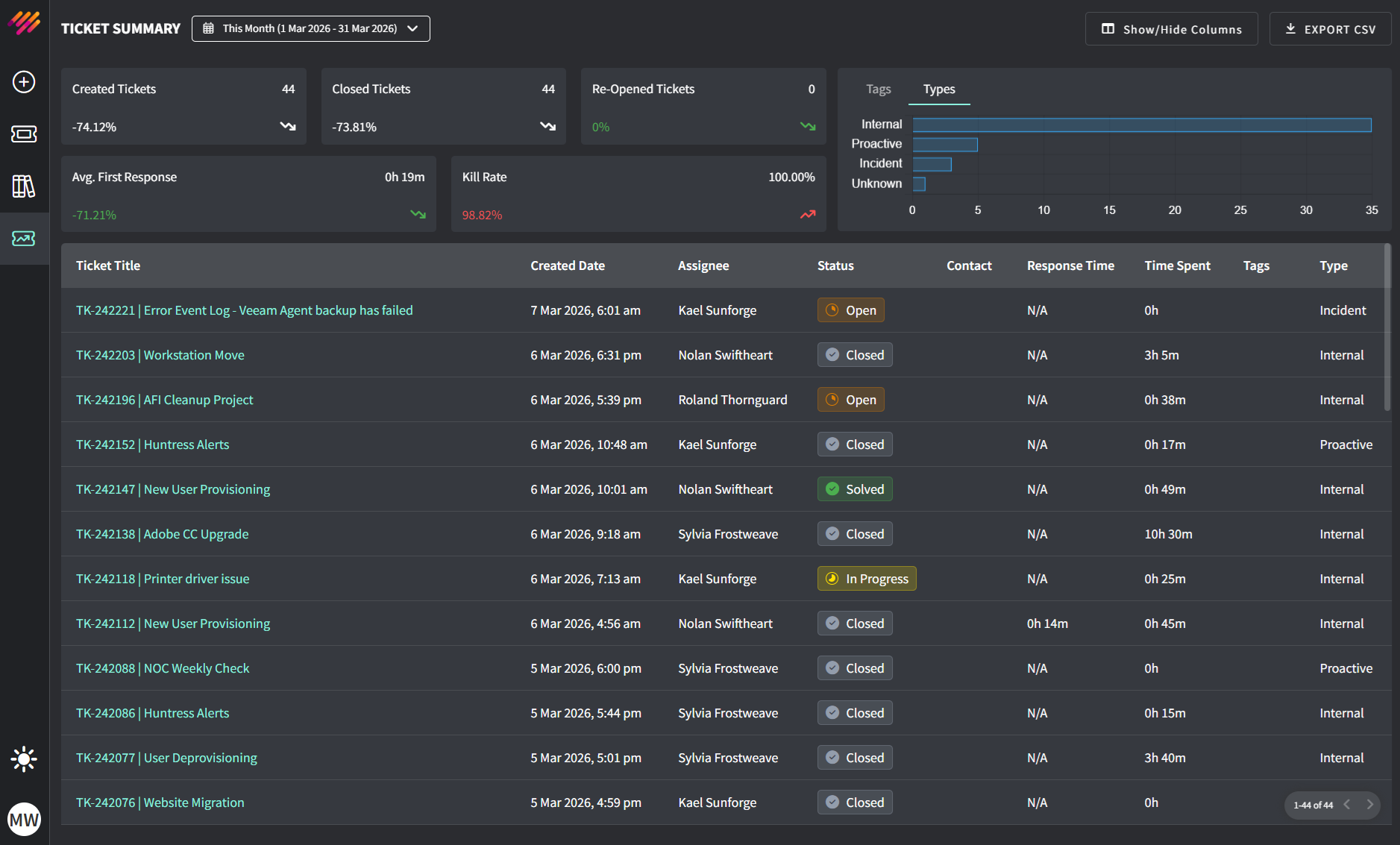
Task: Switch to the Tags tab
Action: (878, 89)
